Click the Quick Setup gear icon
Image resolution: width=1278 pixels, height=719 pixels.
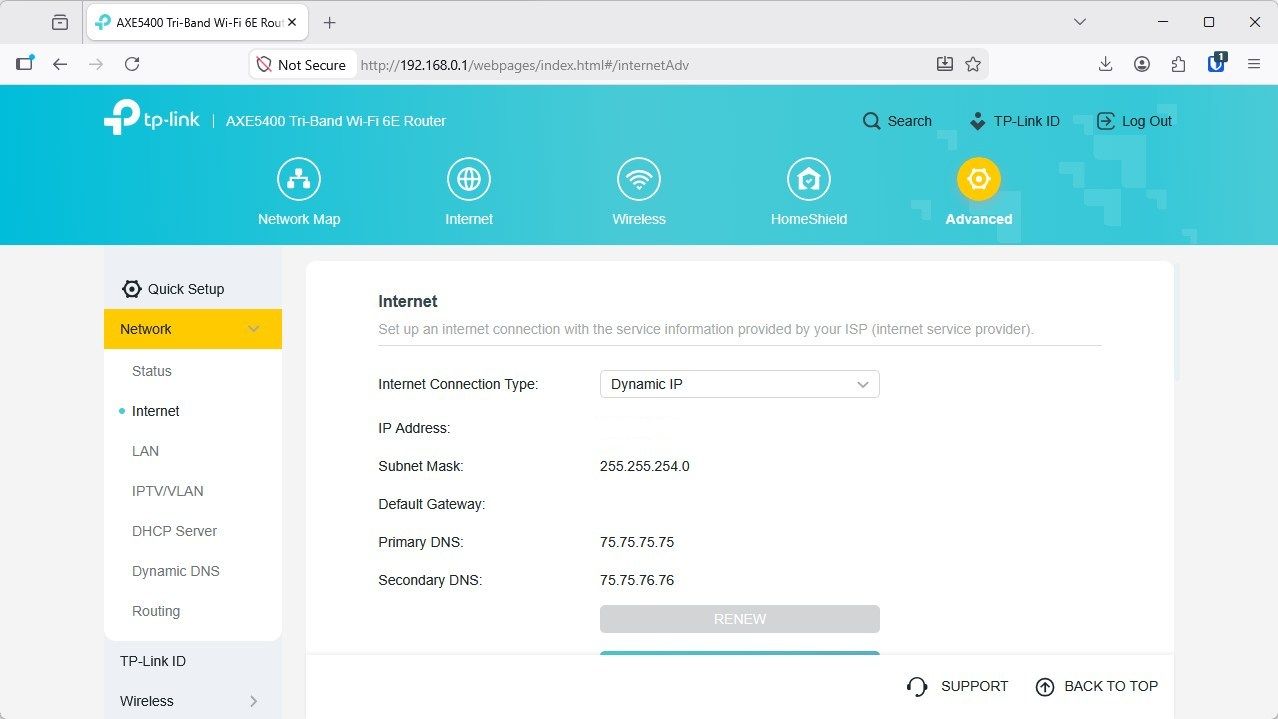[x=131, y=289]
